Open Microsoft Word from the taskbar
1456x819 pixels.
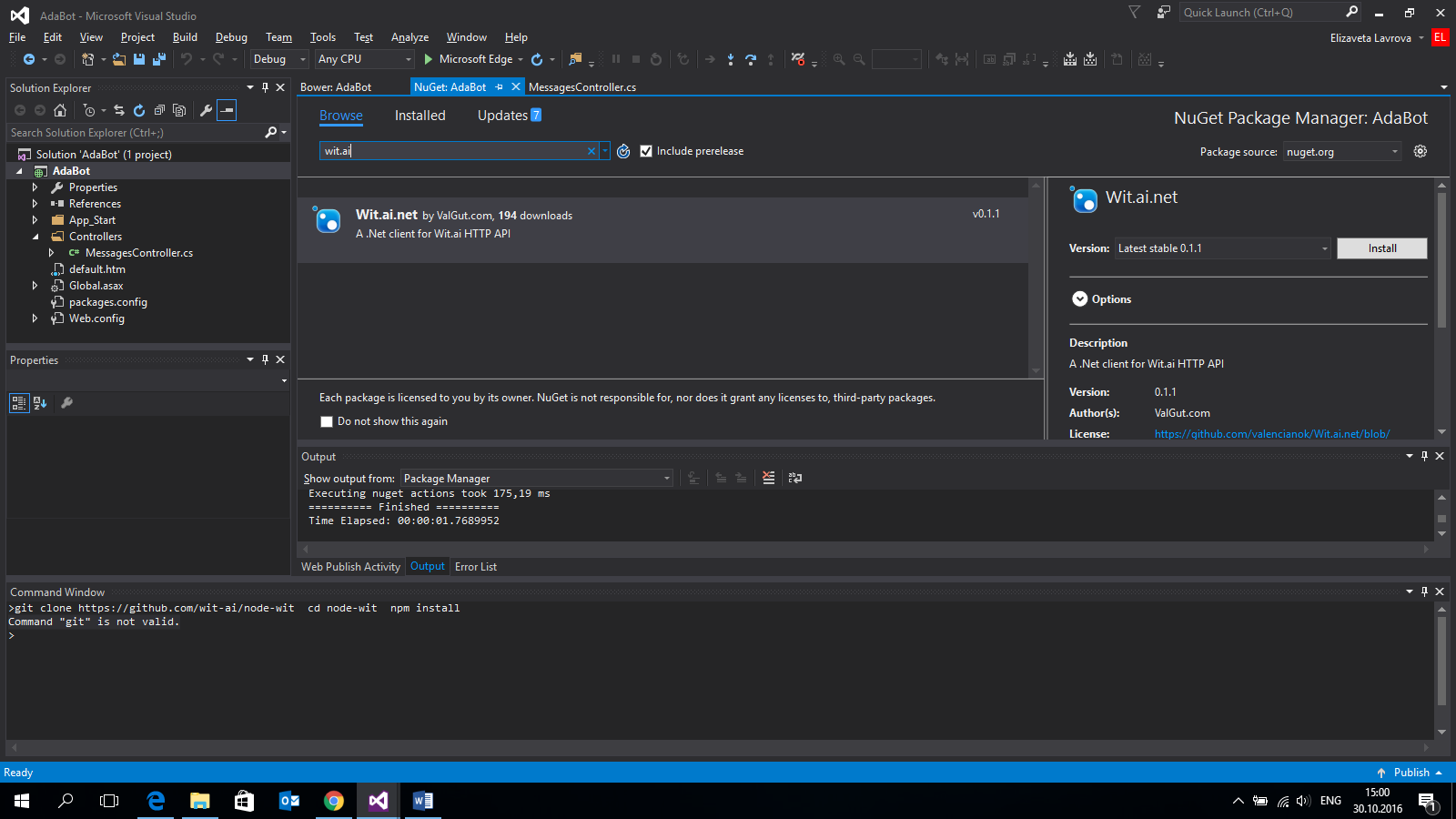pyautogui.click(x=422, y=801)
